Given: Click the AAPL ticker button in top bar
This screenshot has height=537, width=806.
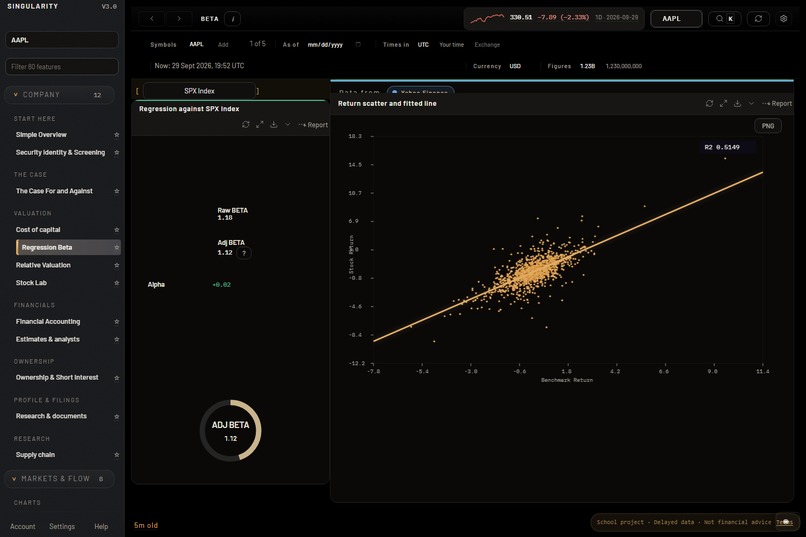Looking at the screenshot, I should click(x=676, y=18).
